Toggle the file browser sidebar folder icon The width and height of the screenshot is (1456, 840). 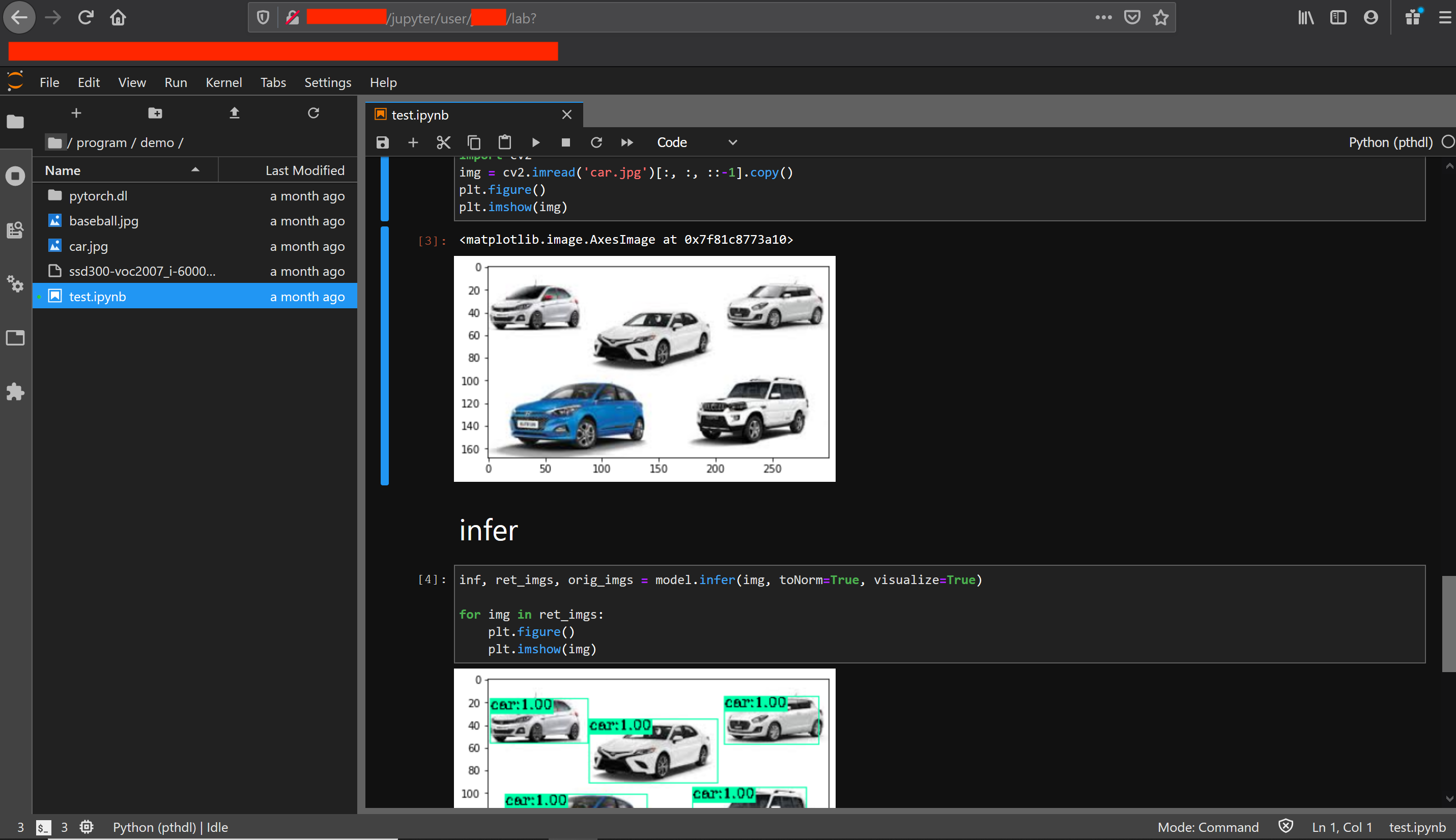coord(16,122)
